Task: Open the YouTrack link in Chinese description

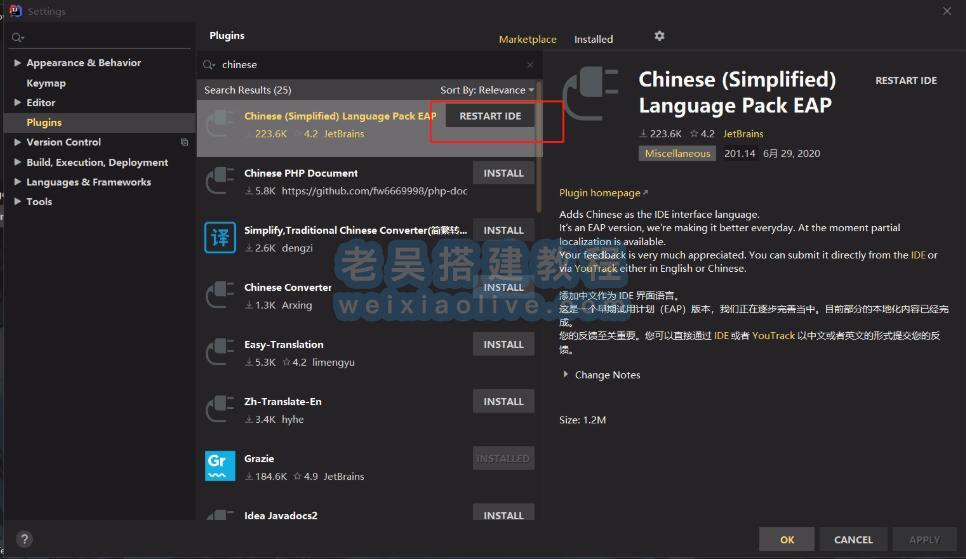Action: tap(773, 335)
